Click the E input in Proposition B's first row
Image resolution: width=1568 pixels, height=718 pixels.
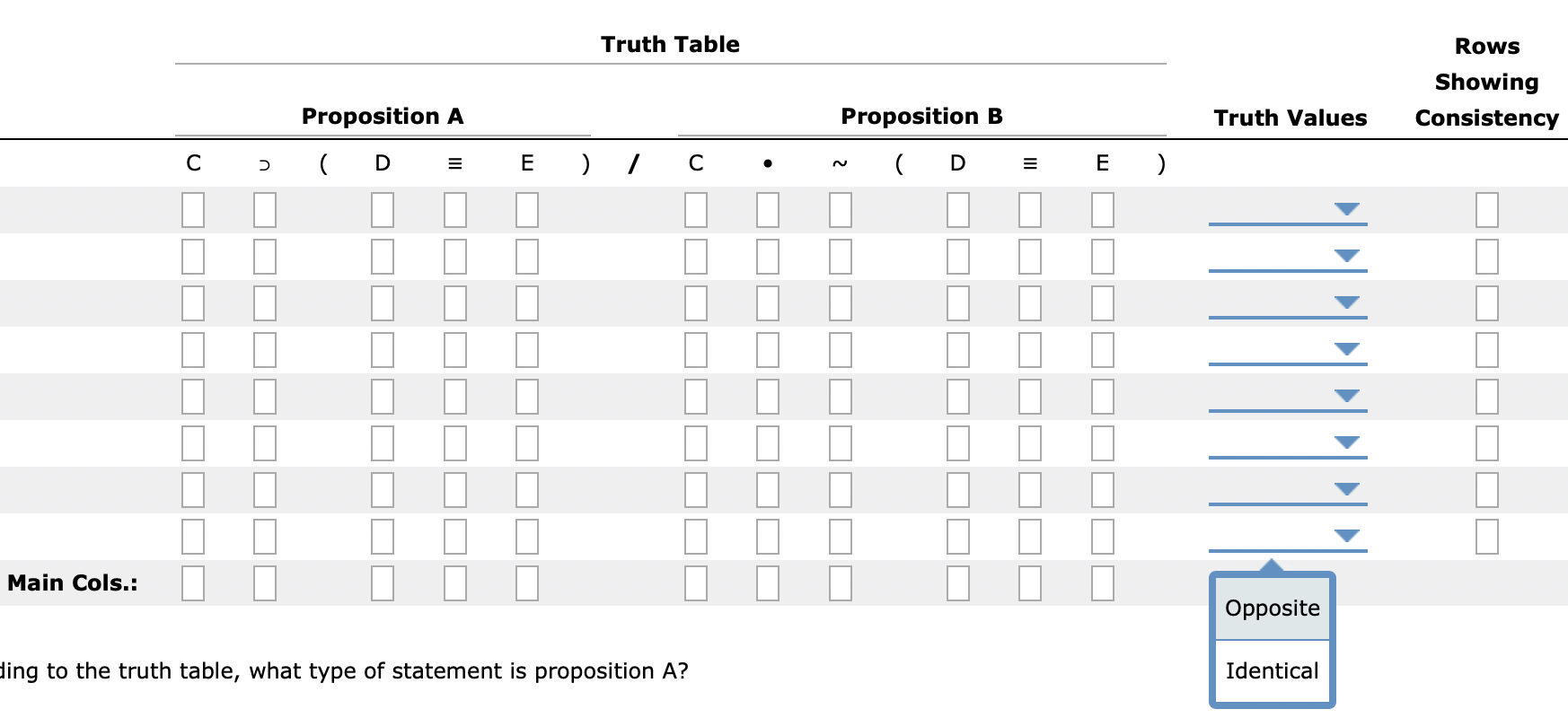[x=1101, y=211]
